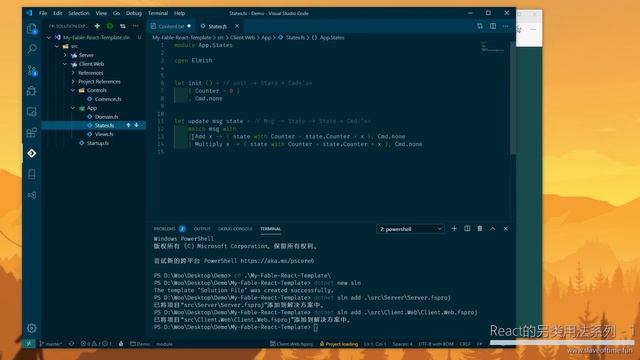This screenshot has height=360, width=640.
Task: Expand the Project References node
Action: coord(73,81)
